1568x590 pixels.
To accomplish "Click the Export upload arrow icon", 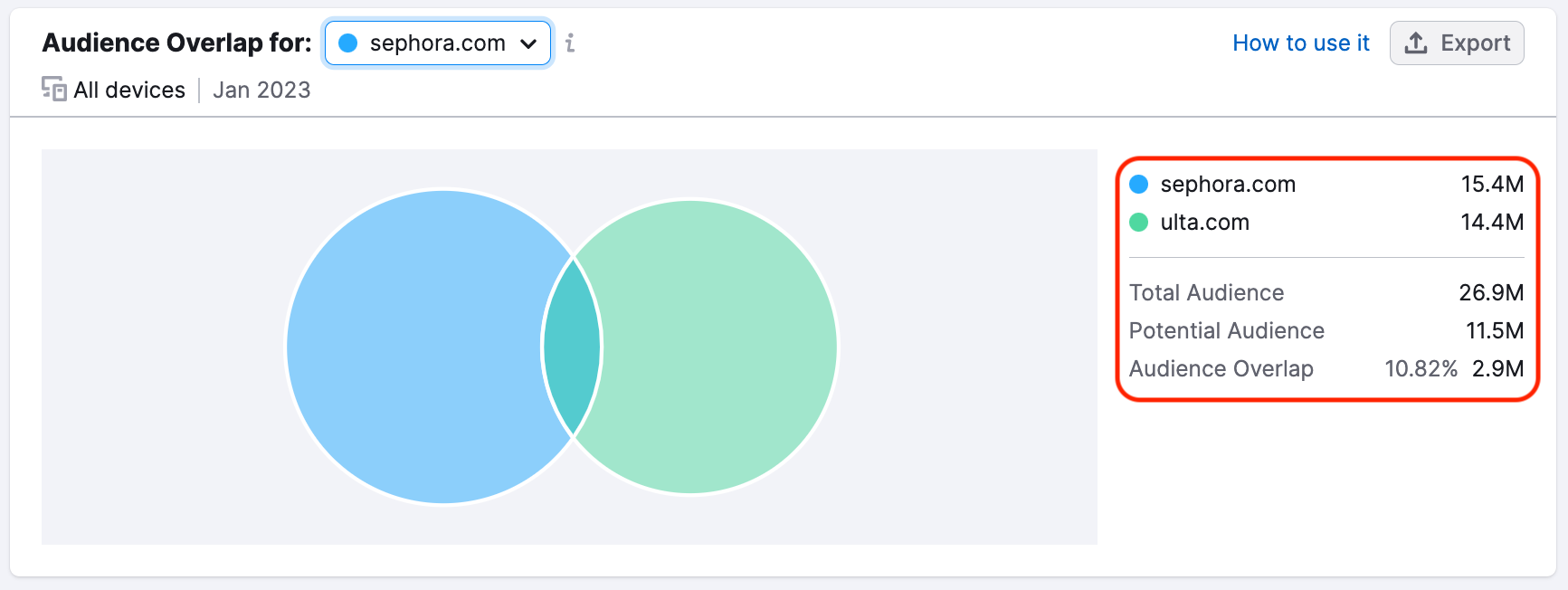I will tap(1416, 43).
